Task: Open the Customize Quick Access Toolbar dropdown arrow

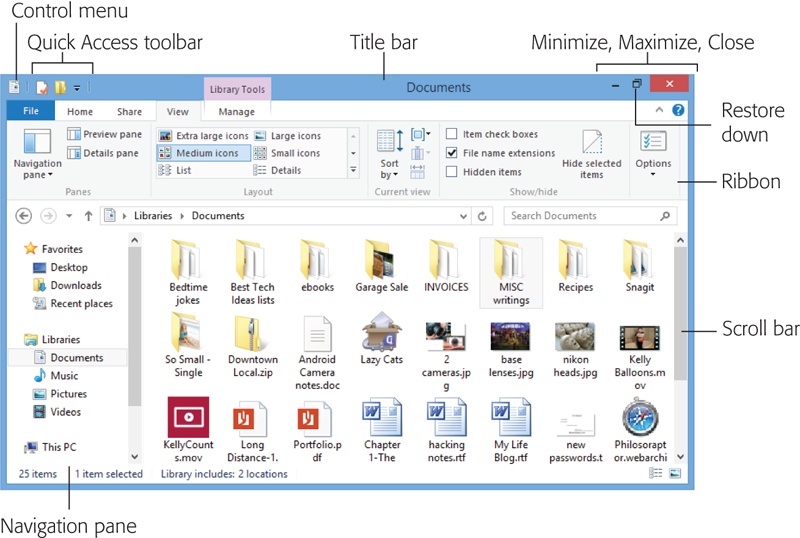Action: 77,88
